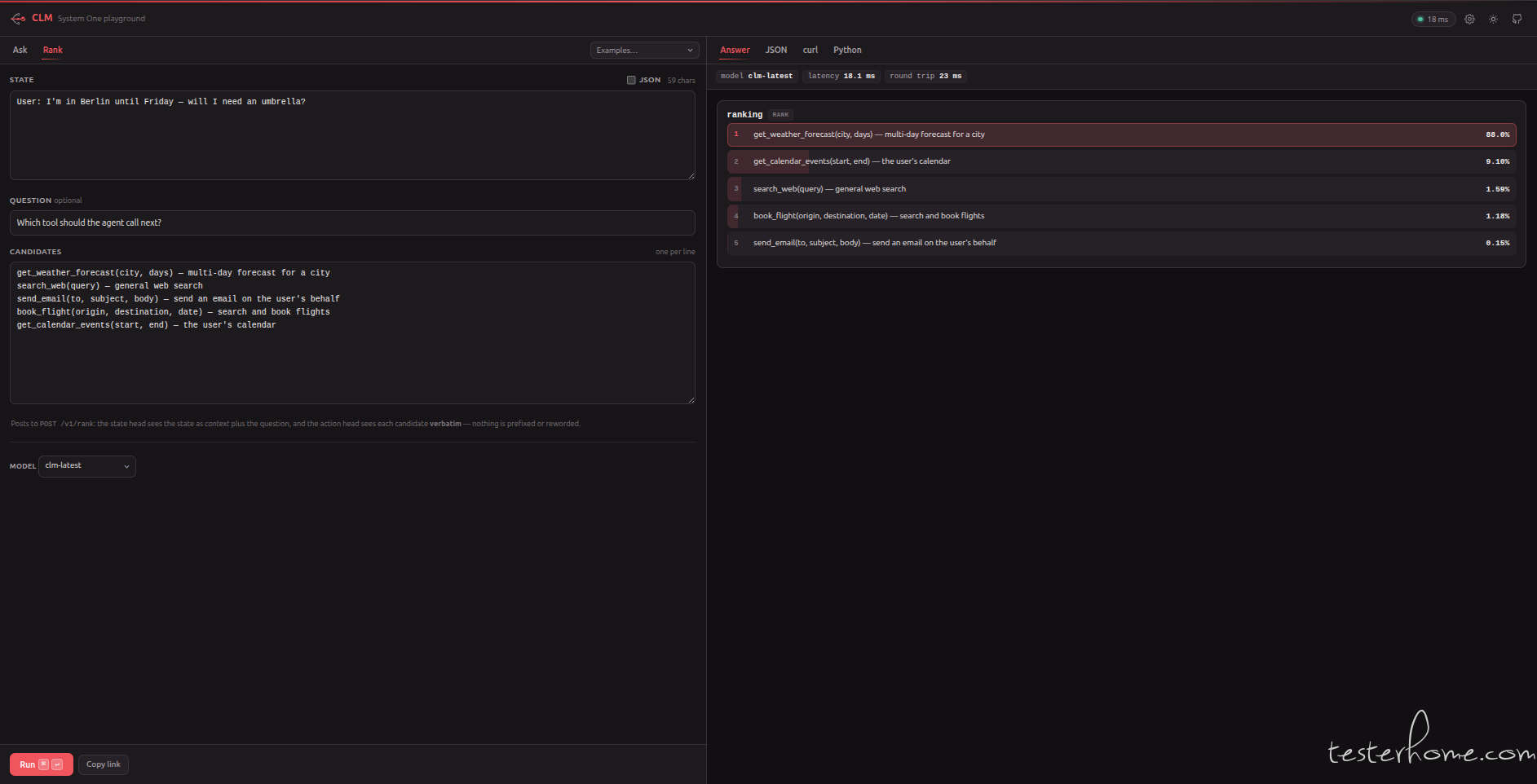Viewport: 1537px width, 784px height.
Task: Click the 'round trip 23 ms' badge
Action: [925, 76]
